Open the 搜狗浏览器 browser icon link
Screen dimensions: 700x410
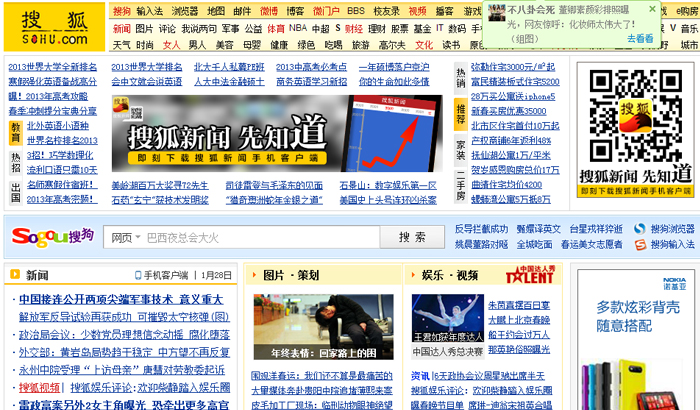pyautogui.click(x=640, y=229)
